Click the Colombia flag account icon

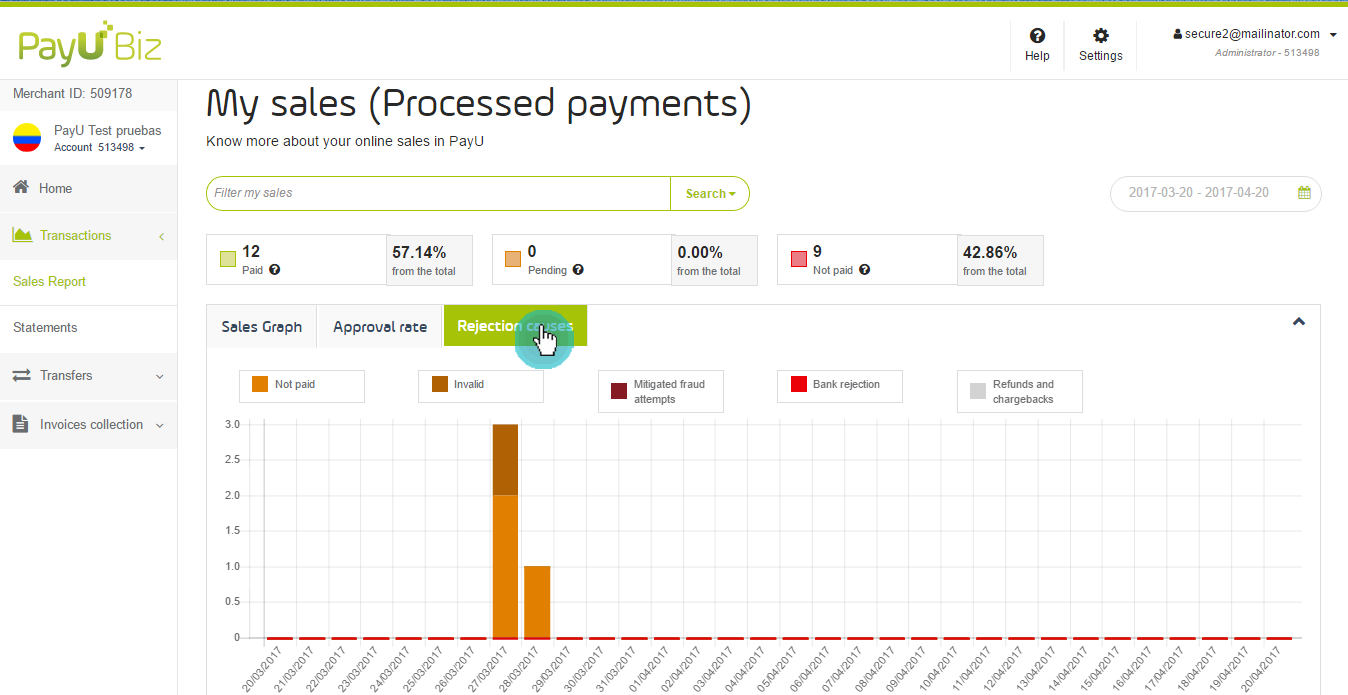pos(27,138)
